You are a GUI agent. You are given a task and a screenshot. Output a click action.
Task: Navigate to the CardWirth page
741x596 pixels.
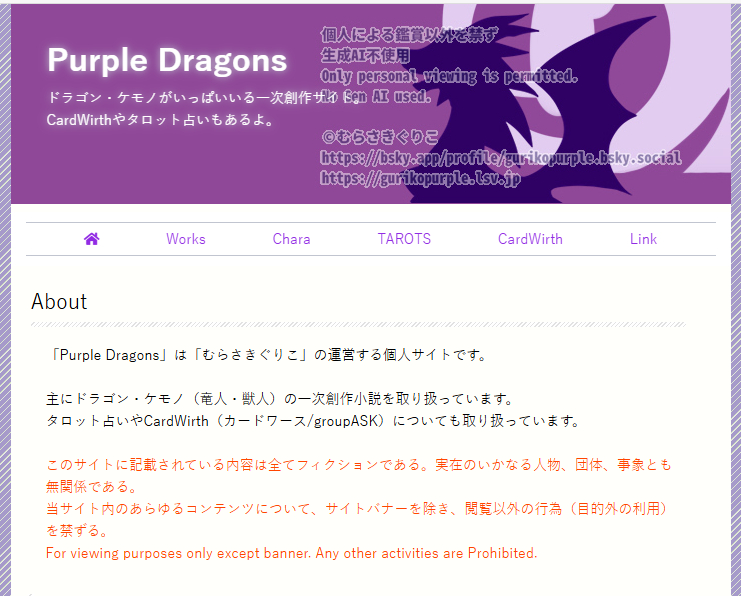530,239
